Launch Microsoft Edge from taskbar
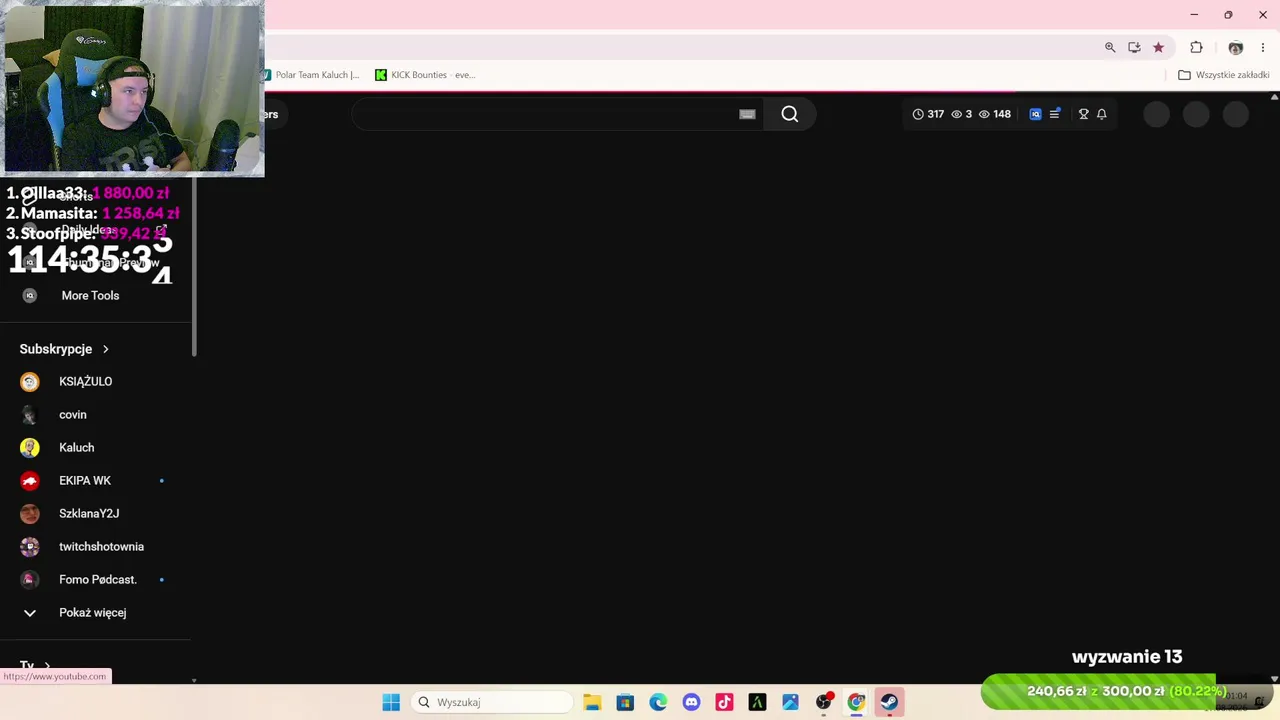This screenshot has height=720, width=1280. tap(658, 702)
